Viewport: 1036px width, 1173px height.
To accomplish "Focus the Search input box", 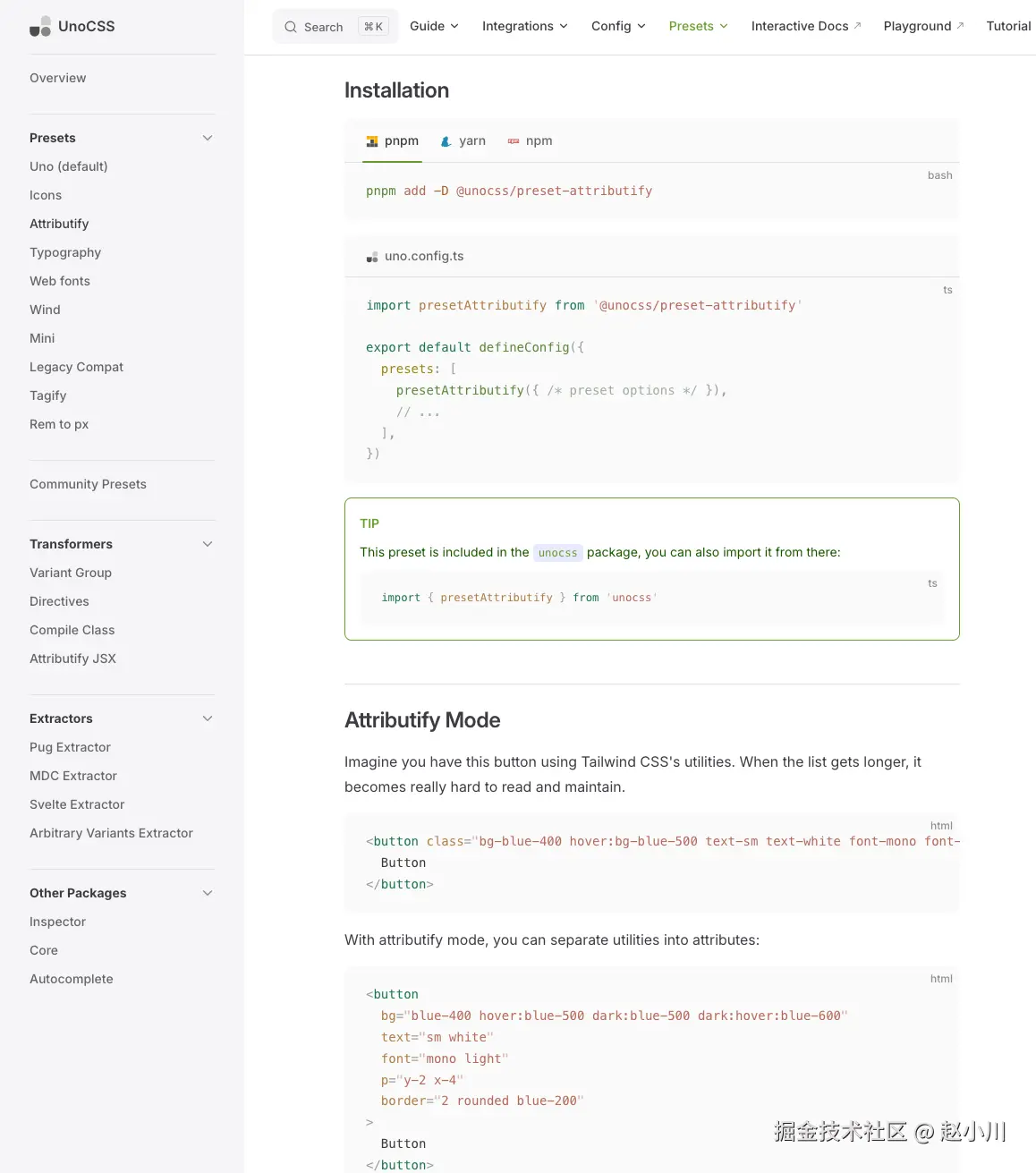I will click(324, 27).
